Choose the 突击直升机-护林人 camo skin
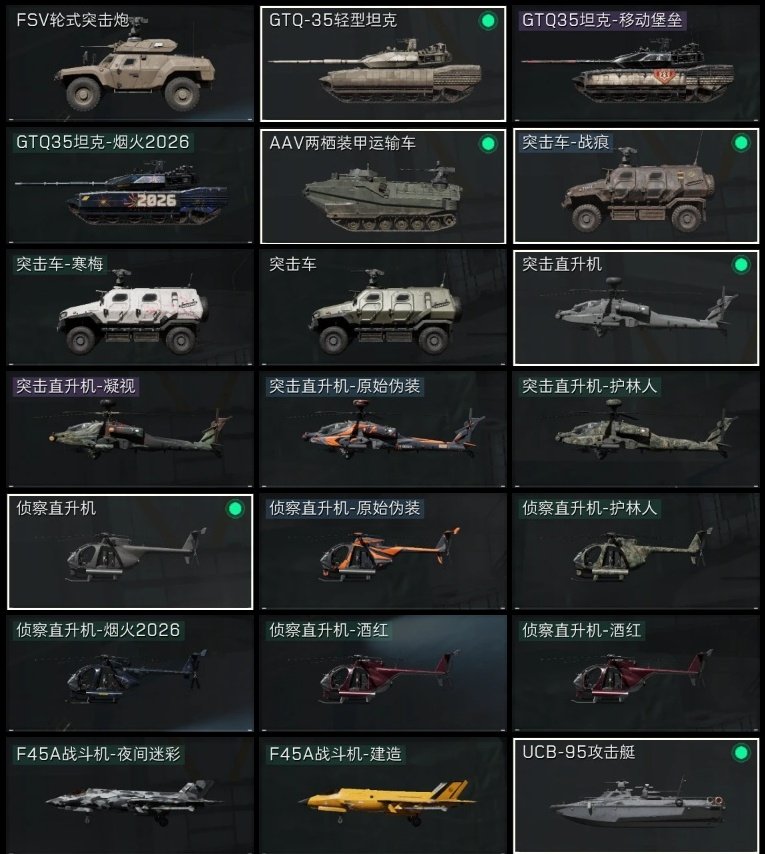This screenshot has width=765, height=854. tap(636, 429)
